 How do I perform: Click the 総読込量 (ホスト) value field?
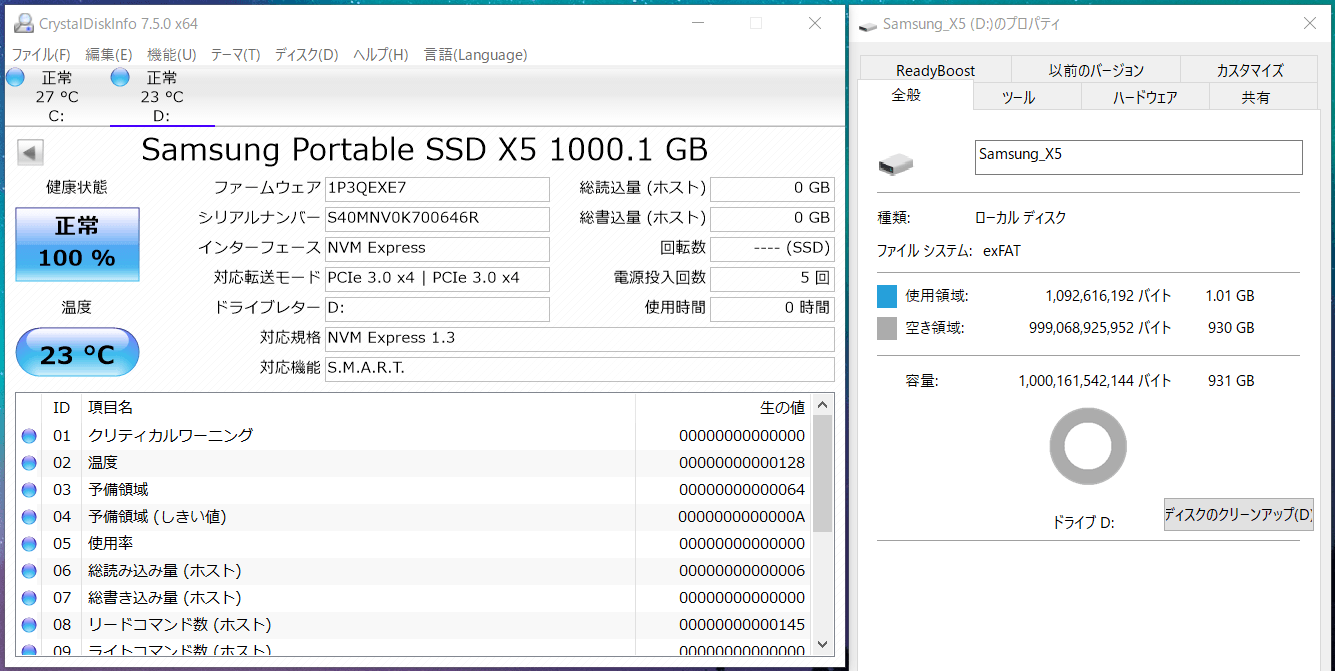click(x=772, y=188)
